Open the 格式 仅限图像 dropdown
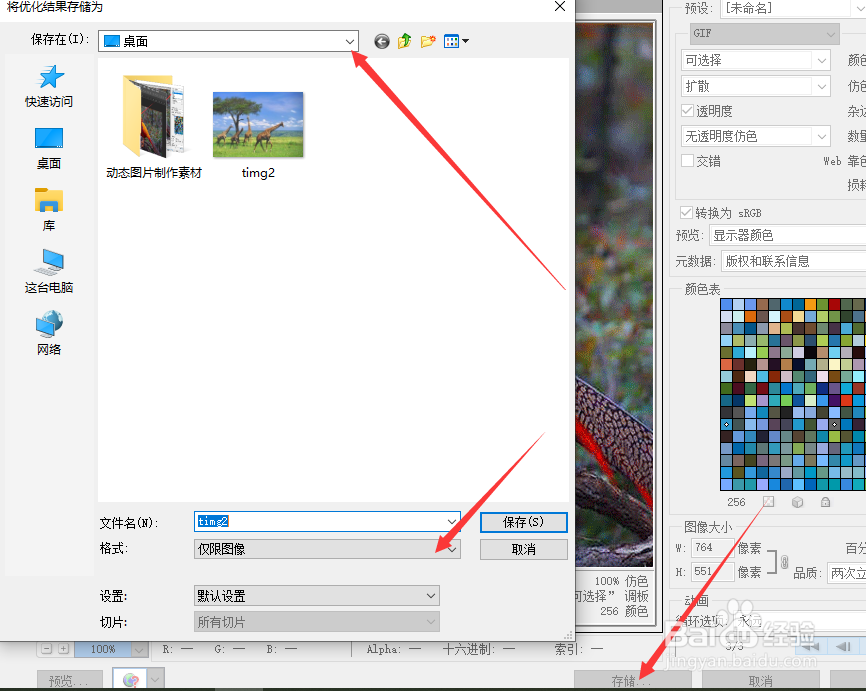866x691 pixels. tap(327, 549)
